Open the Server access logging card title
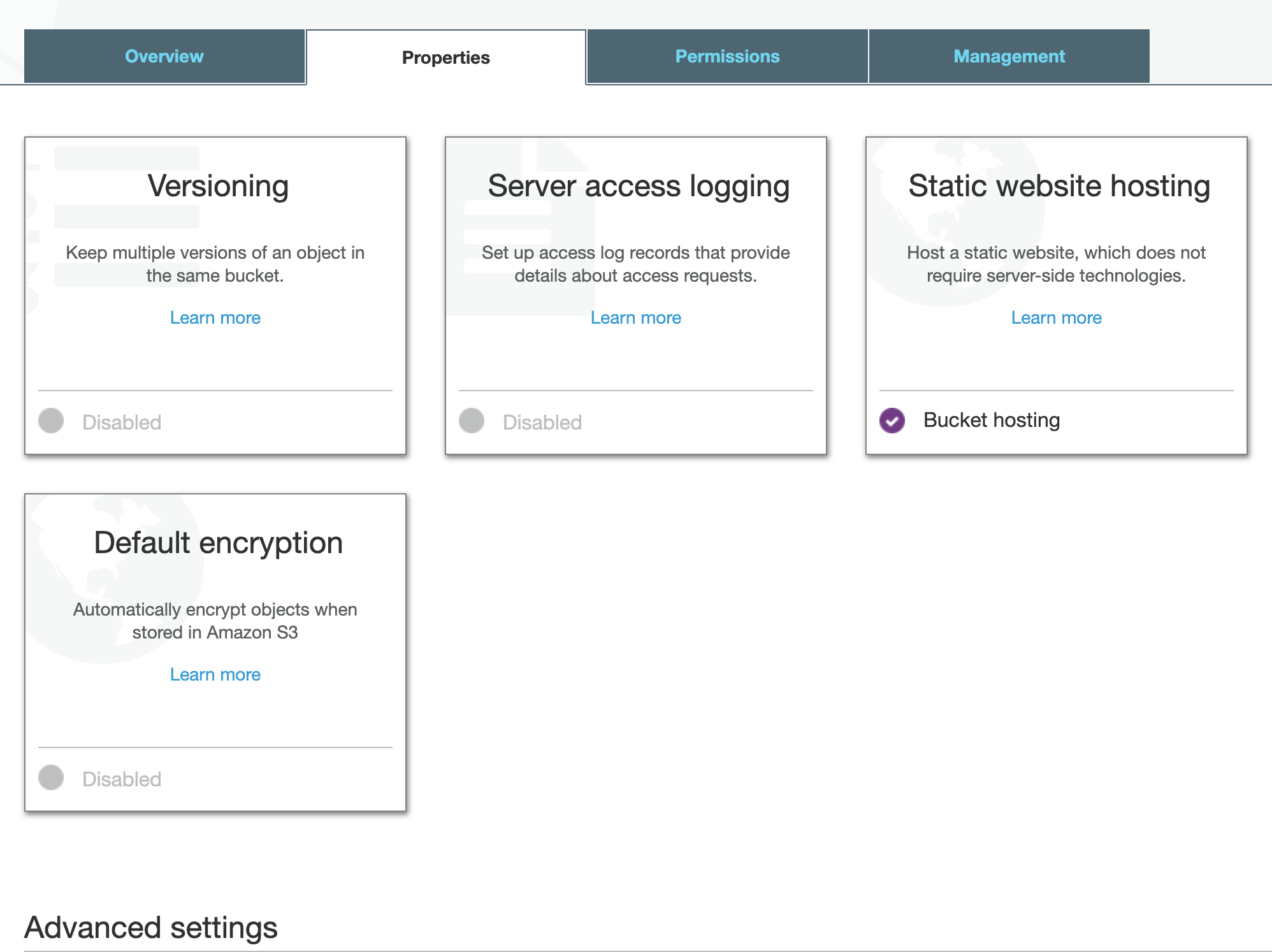 pos(639,186)
